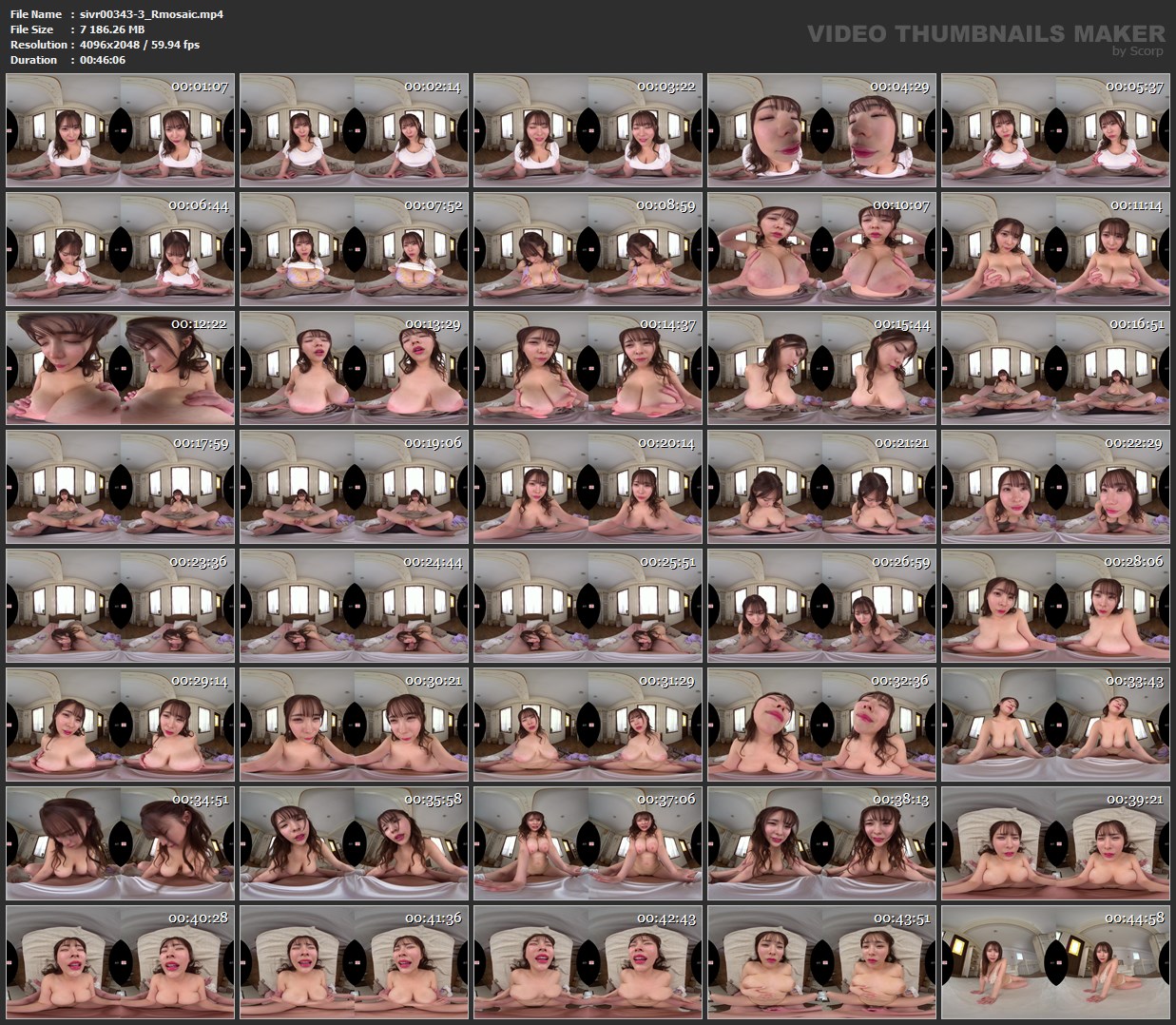Click the thumbnail marked 00:20:14
The image size is (1176, 1025).
point(588,487)
